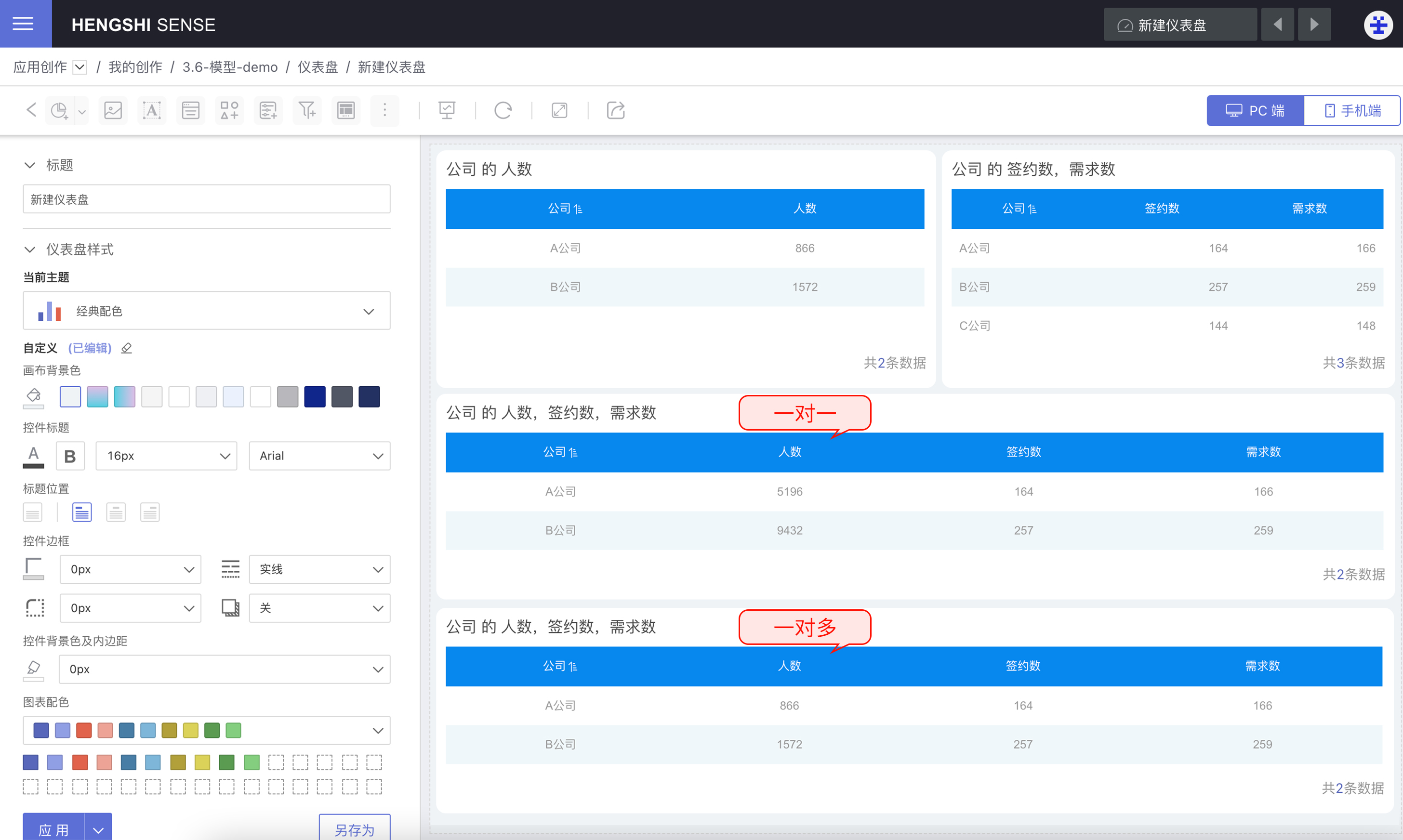Viewport: 1403px width, 840px height.
Task: Open the add chart dropdown arrow
Action: (x=82, y=112)
